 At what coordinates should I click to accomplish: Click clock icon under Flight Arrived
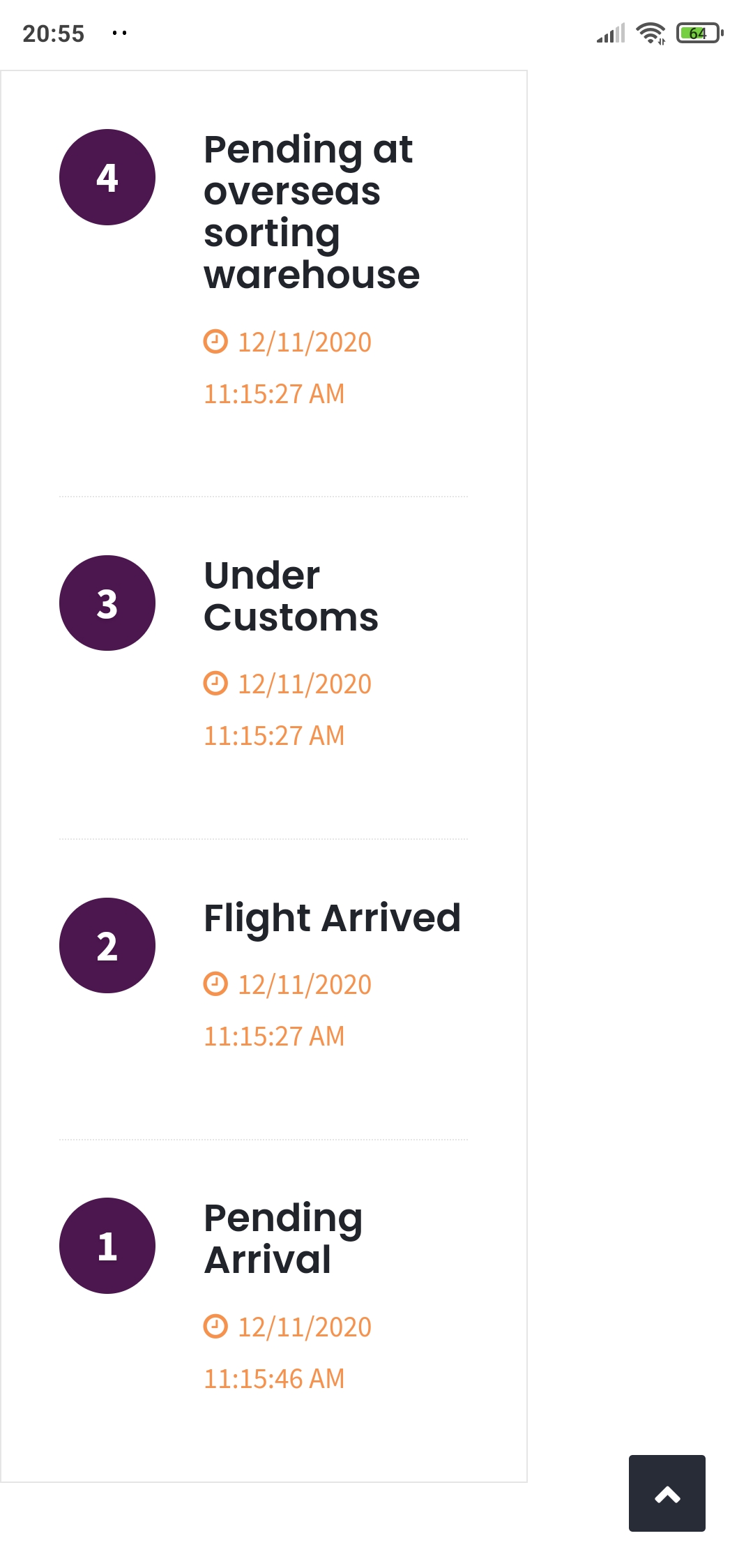point(215,984)
